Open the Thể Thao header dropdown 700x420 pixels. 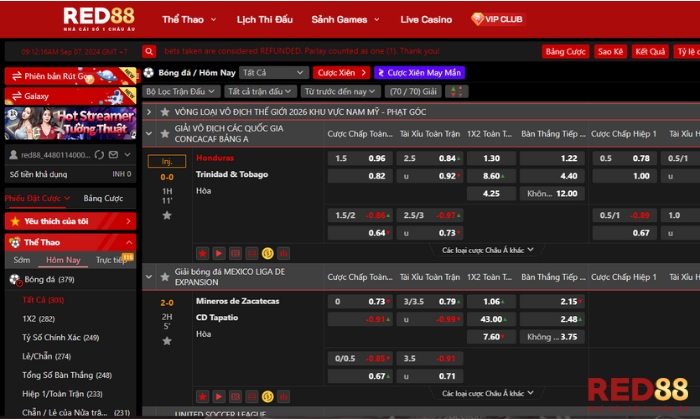tap(189, 20)
